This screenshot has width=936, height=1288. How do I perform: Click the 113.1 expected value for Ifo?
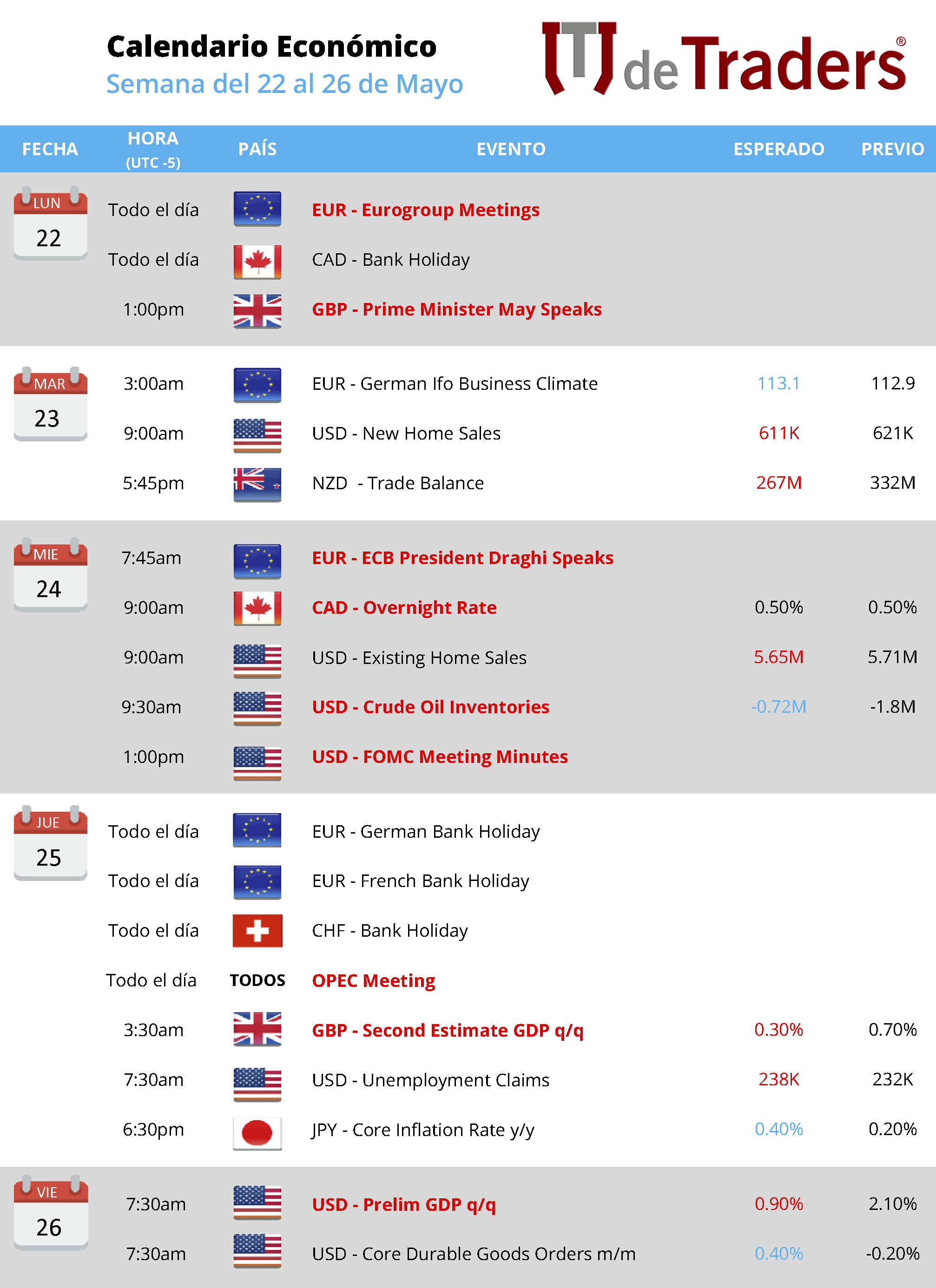click(778, 383)
